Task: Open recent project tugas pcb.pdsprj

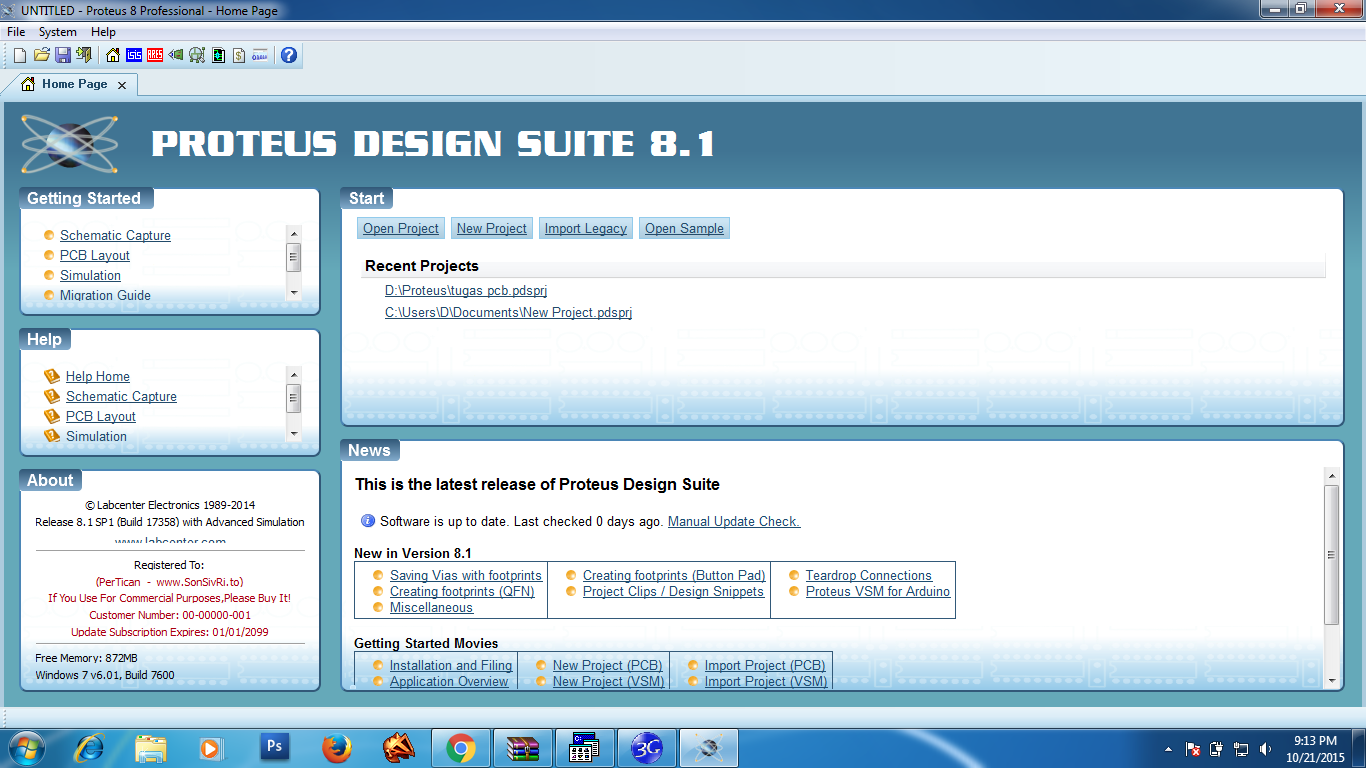Action: (x=466, y=290)
